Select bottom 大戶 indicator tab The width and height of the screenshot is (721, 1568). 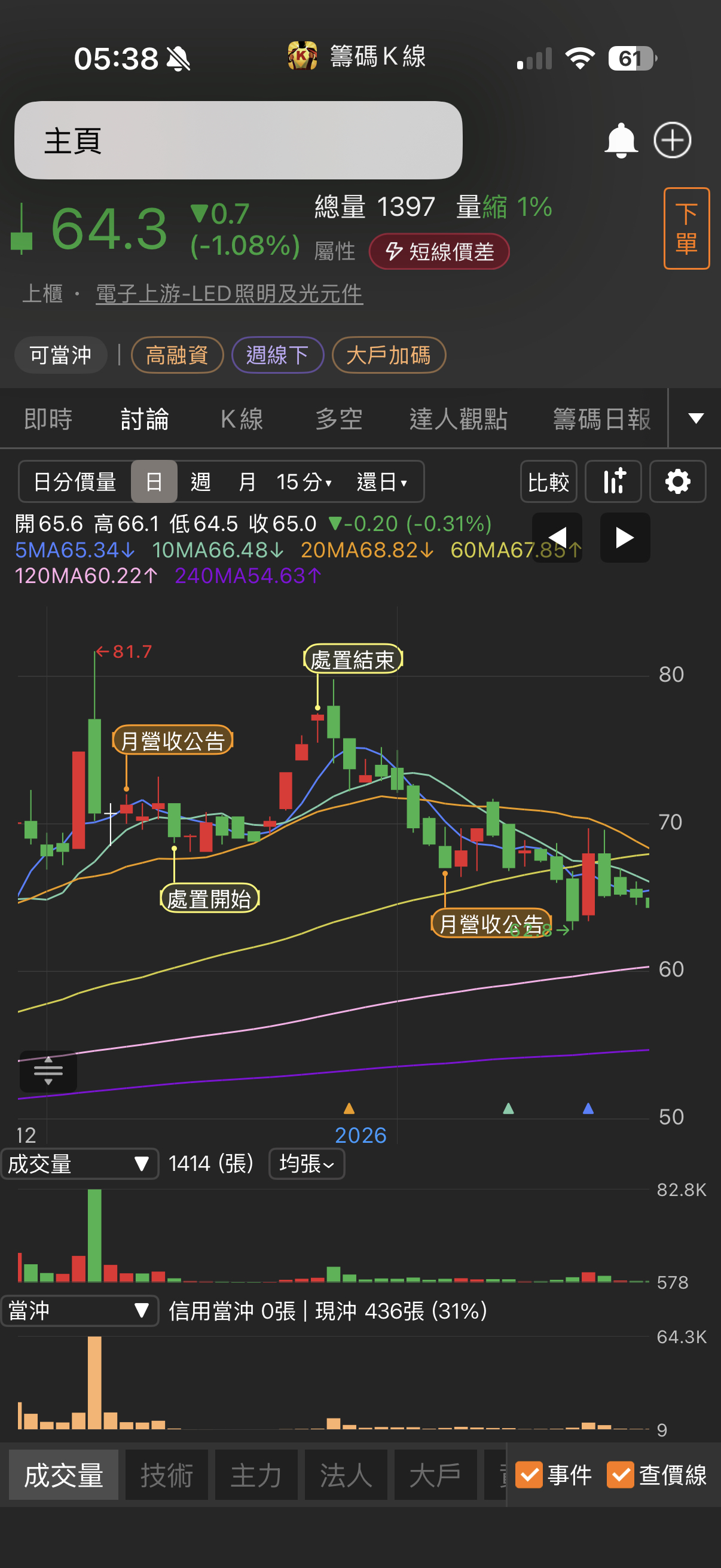coord(436,1475)
